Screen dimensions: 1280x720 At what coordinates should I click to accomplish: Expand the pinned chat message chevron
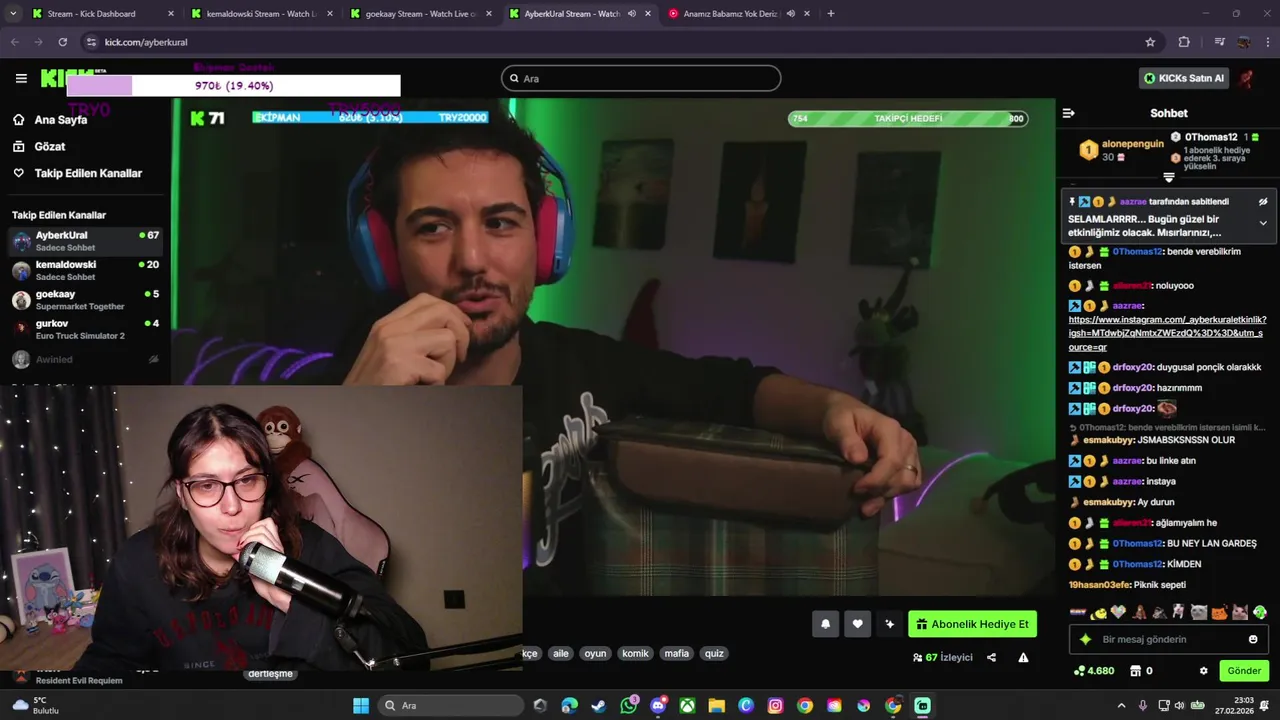(1263, 223)
